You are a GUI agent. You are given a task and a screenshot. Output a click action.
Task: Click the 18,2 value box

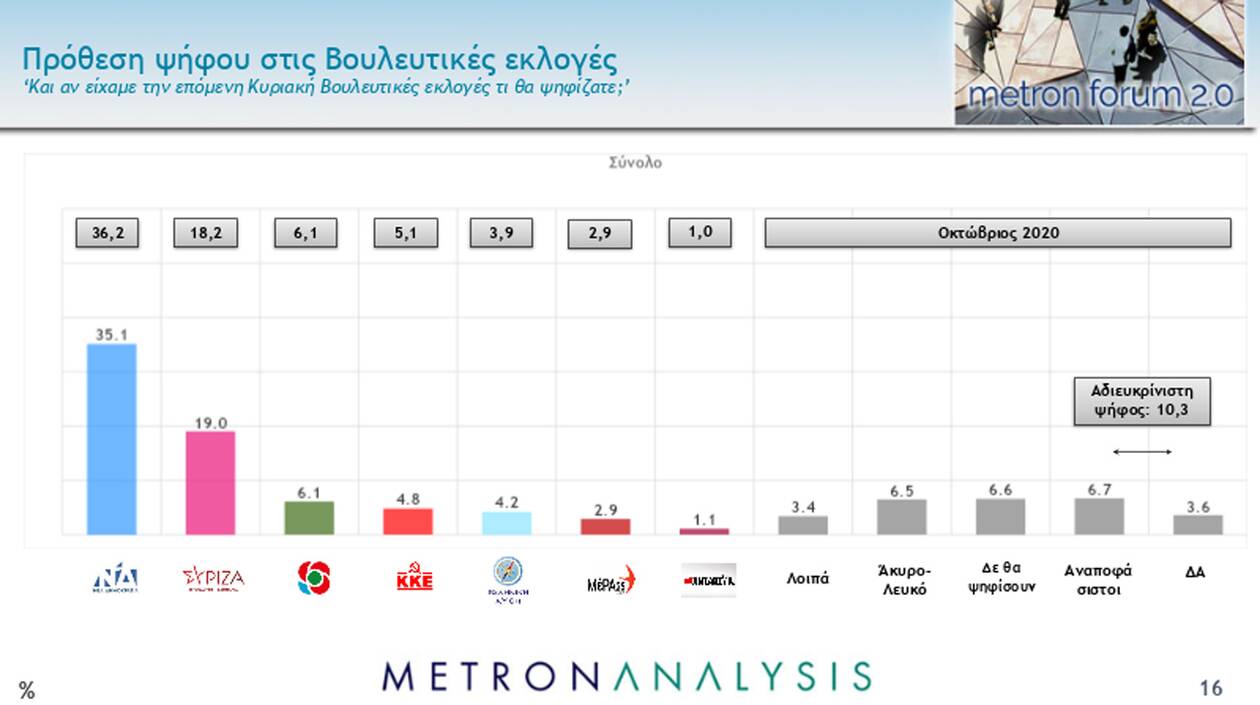click(x=206, y=233)
